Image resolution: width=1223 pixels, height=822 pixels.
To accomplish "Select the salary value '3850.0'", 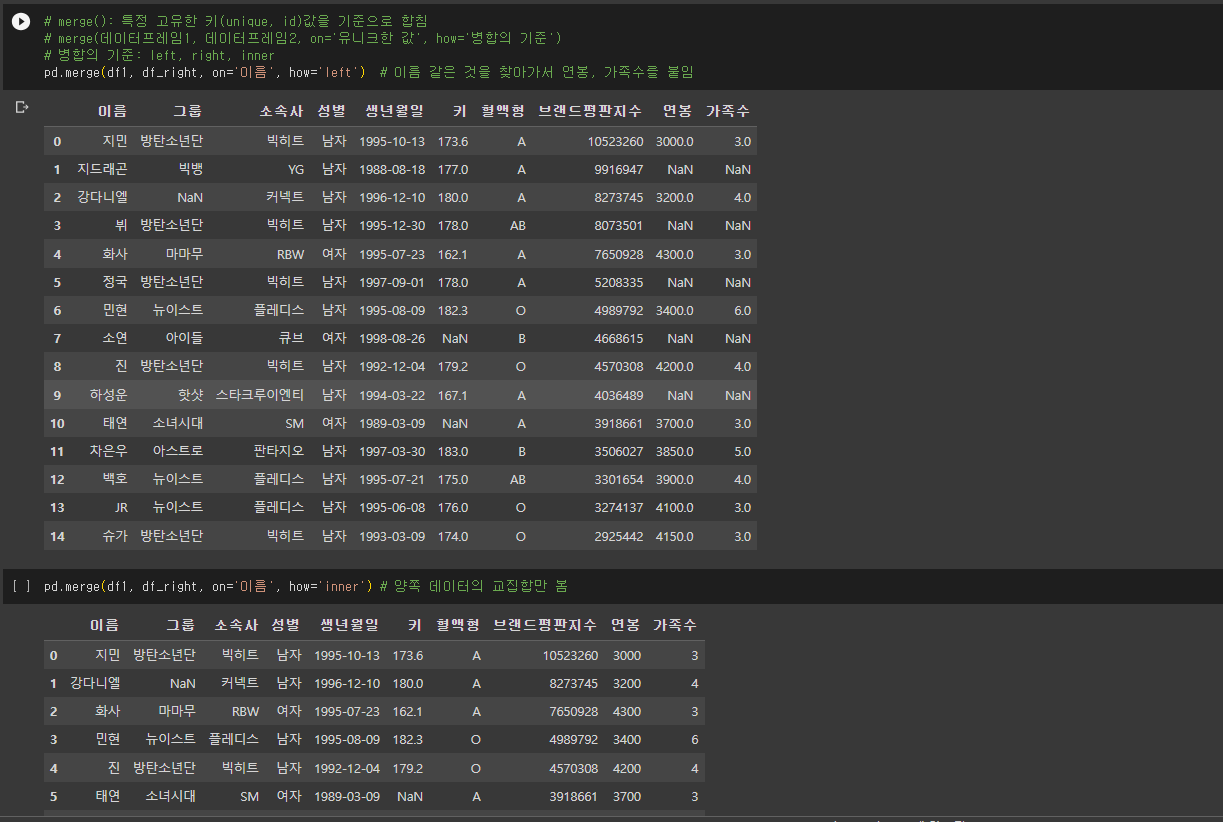I will 674,451.
